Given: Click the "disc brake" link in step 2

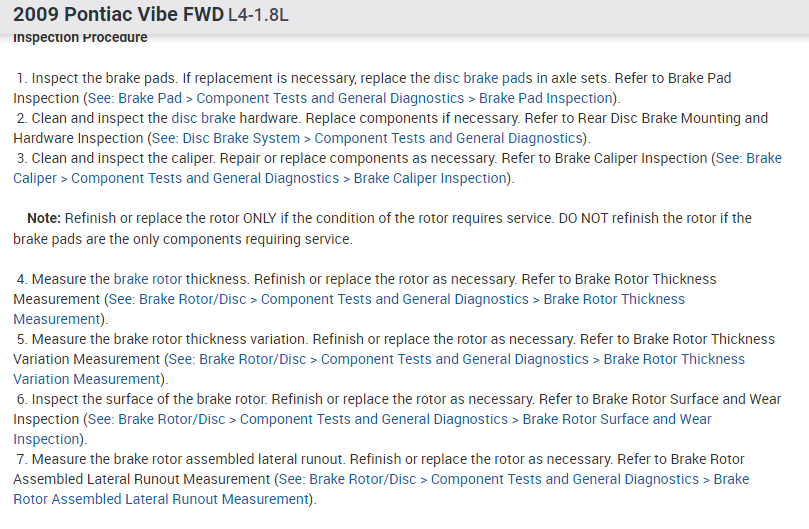Looking at the screenshot, I should pyautogui.click(x=203, y=118).
